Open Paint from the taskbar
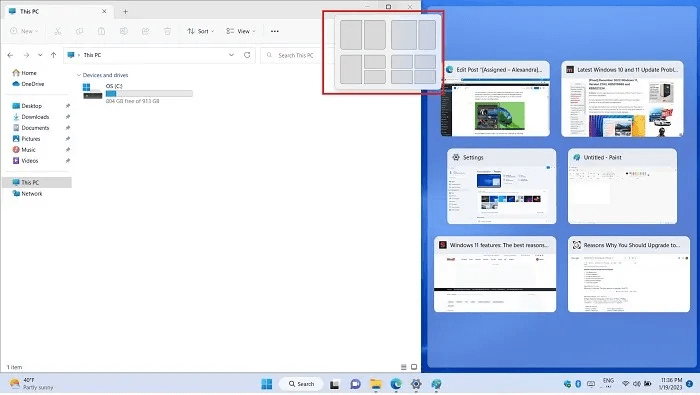Screen dimensions: 700x395 coord(436,384)
